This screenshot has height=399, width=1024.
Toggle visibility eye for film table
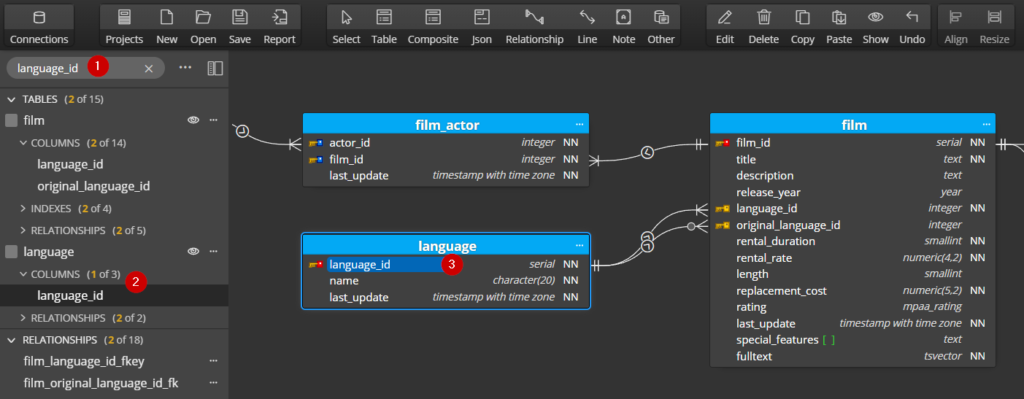click(193, 120)
